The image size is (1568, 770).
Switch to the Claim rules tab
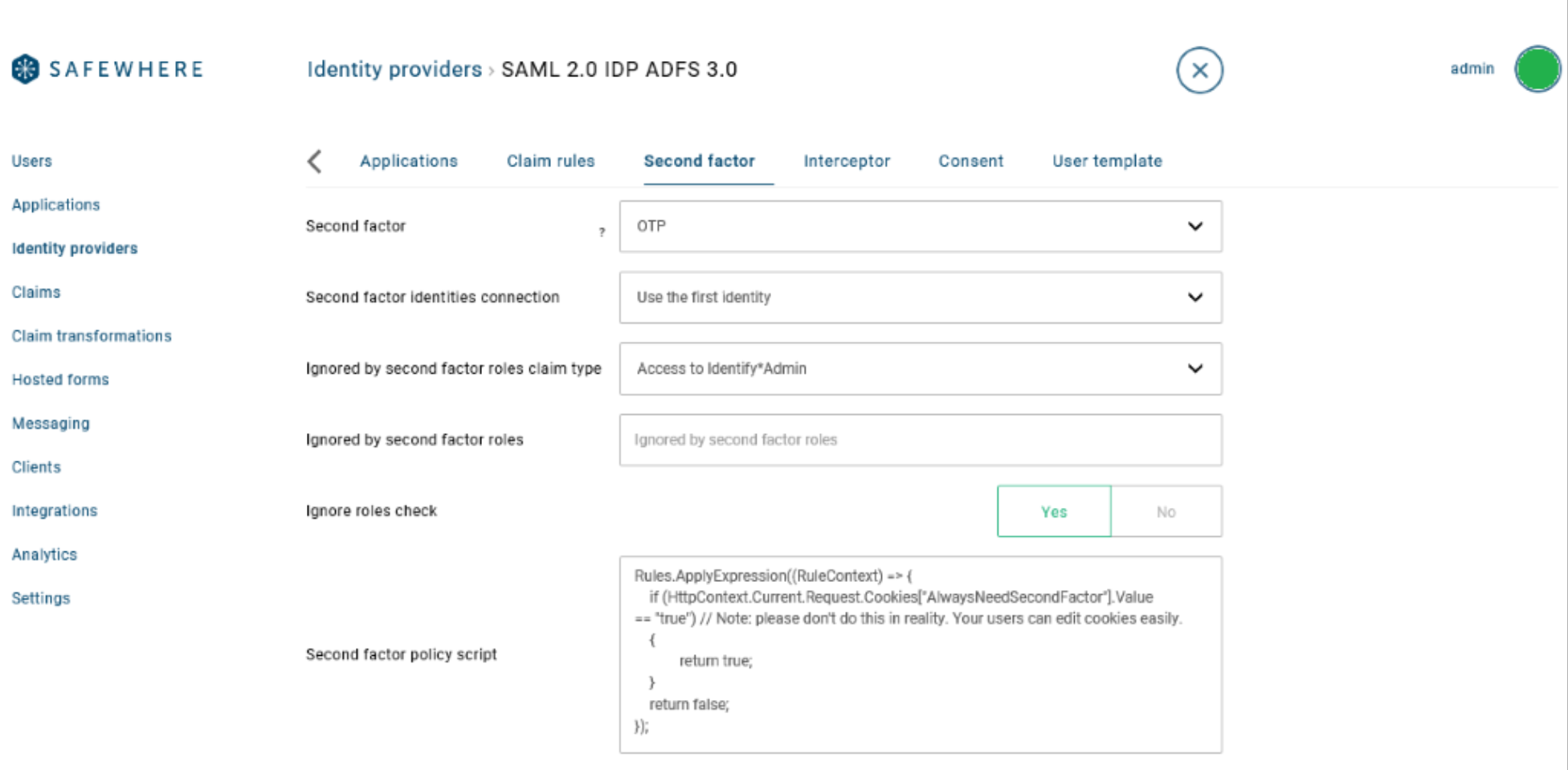[x=550, y=161]
